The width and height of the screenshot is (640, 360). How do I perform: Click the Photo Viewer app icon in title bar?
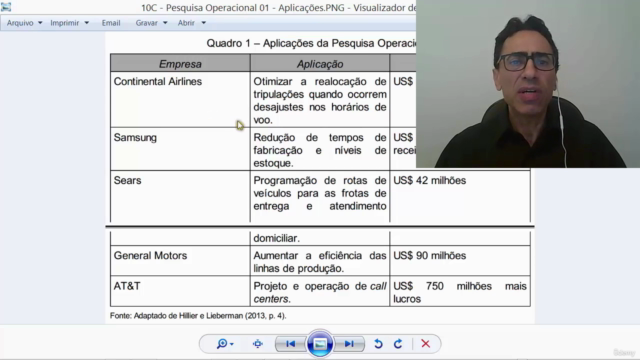[6, 7]
